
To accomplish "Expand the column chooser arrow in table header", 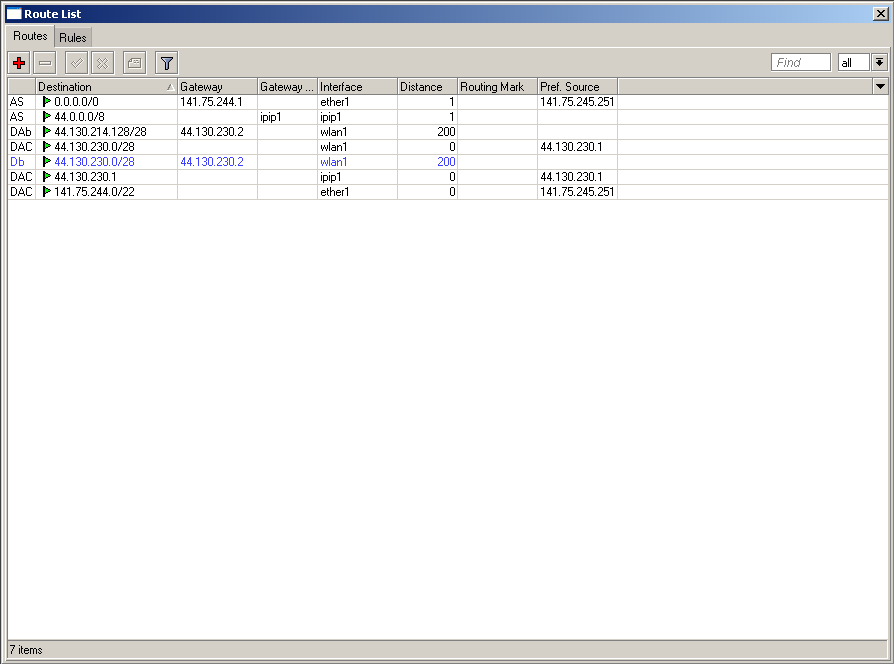I will (x=880, y=87).
